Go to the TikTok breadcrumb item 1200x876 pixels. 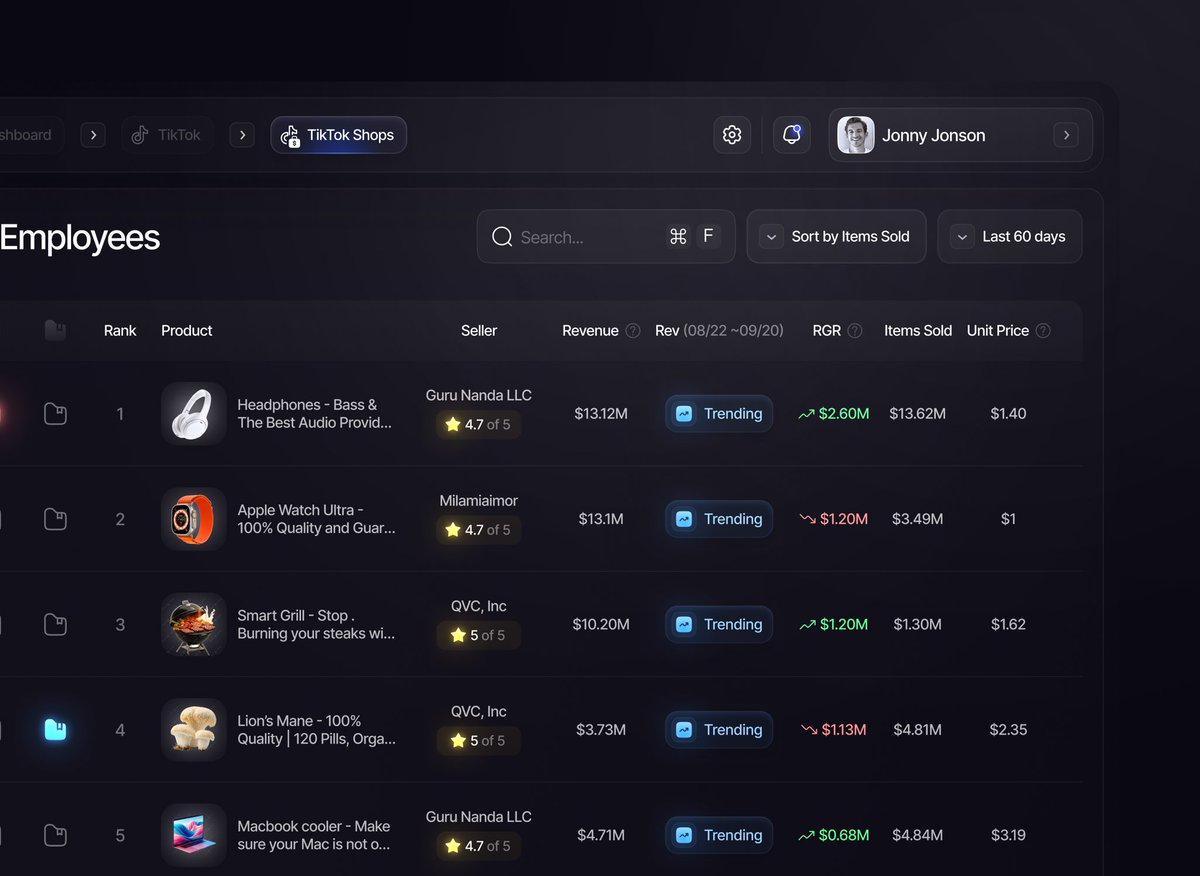(168, 135)
